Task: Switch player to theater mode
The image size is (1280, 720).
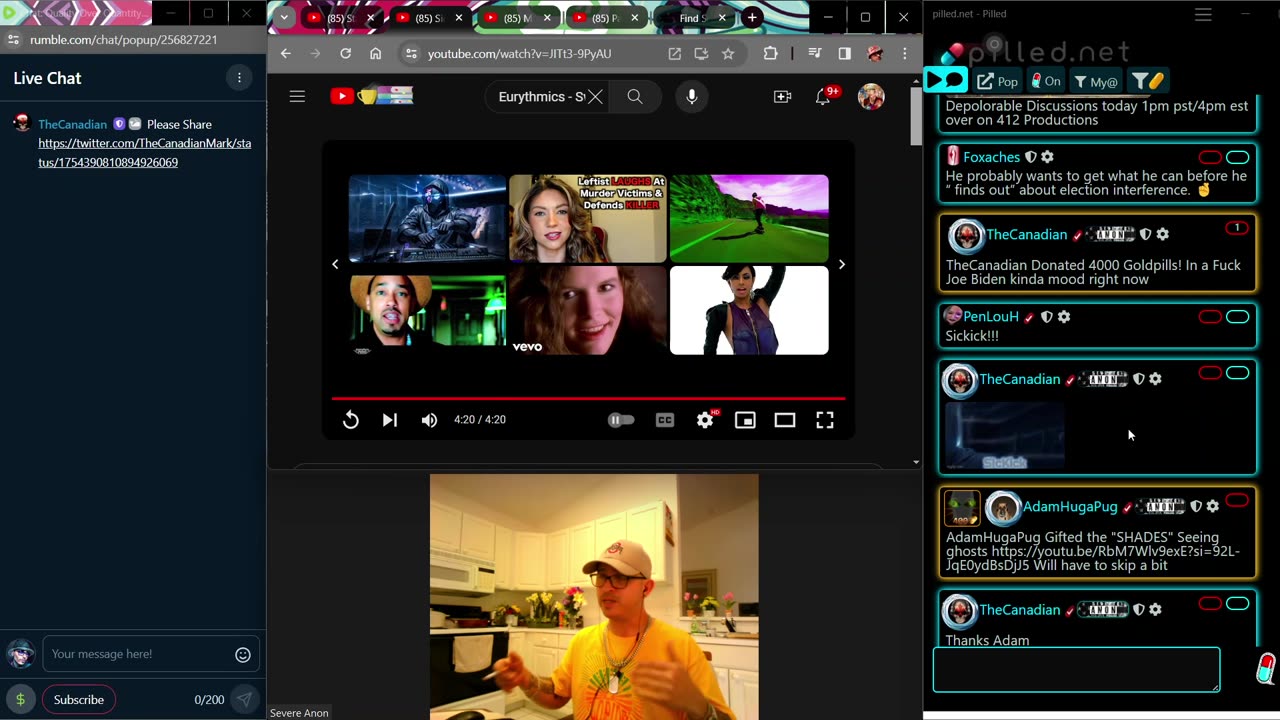Action: [785, 420]
